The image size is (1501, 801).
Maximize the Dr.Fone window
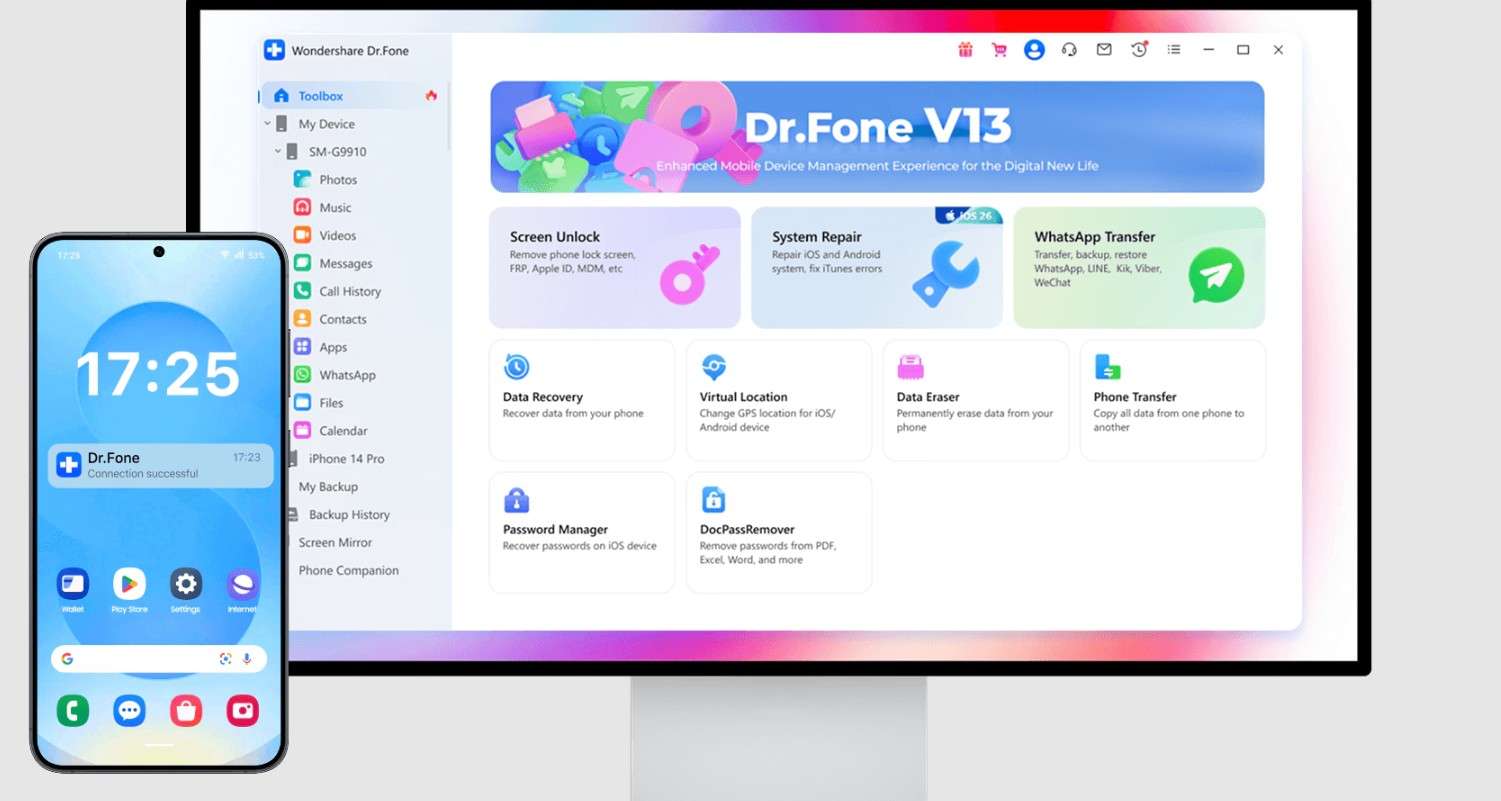tap(1243, 50)
